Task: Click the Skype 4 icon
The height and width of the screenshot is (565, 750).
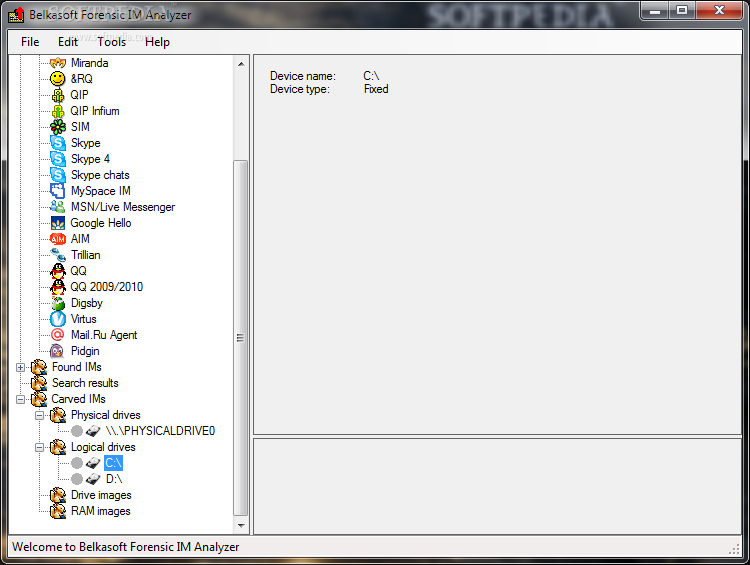Action: [58, 159]
